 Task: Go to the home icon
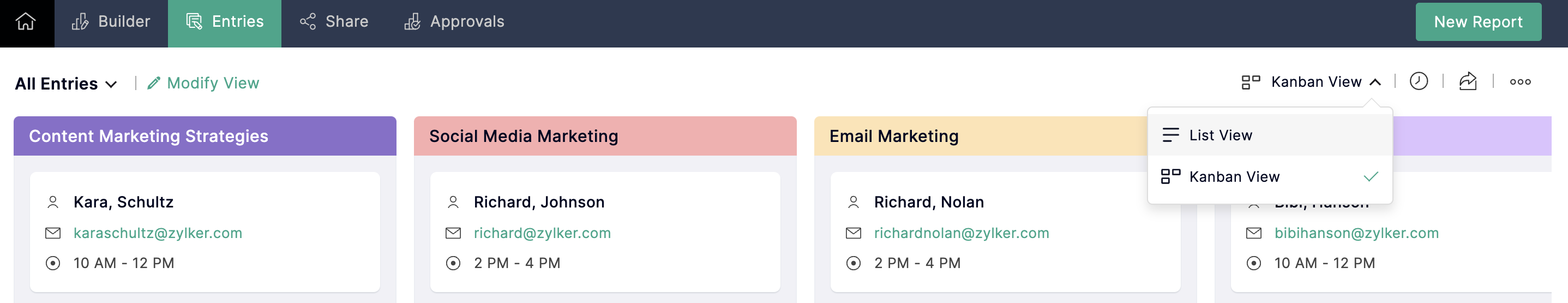[x=26, y=22]
